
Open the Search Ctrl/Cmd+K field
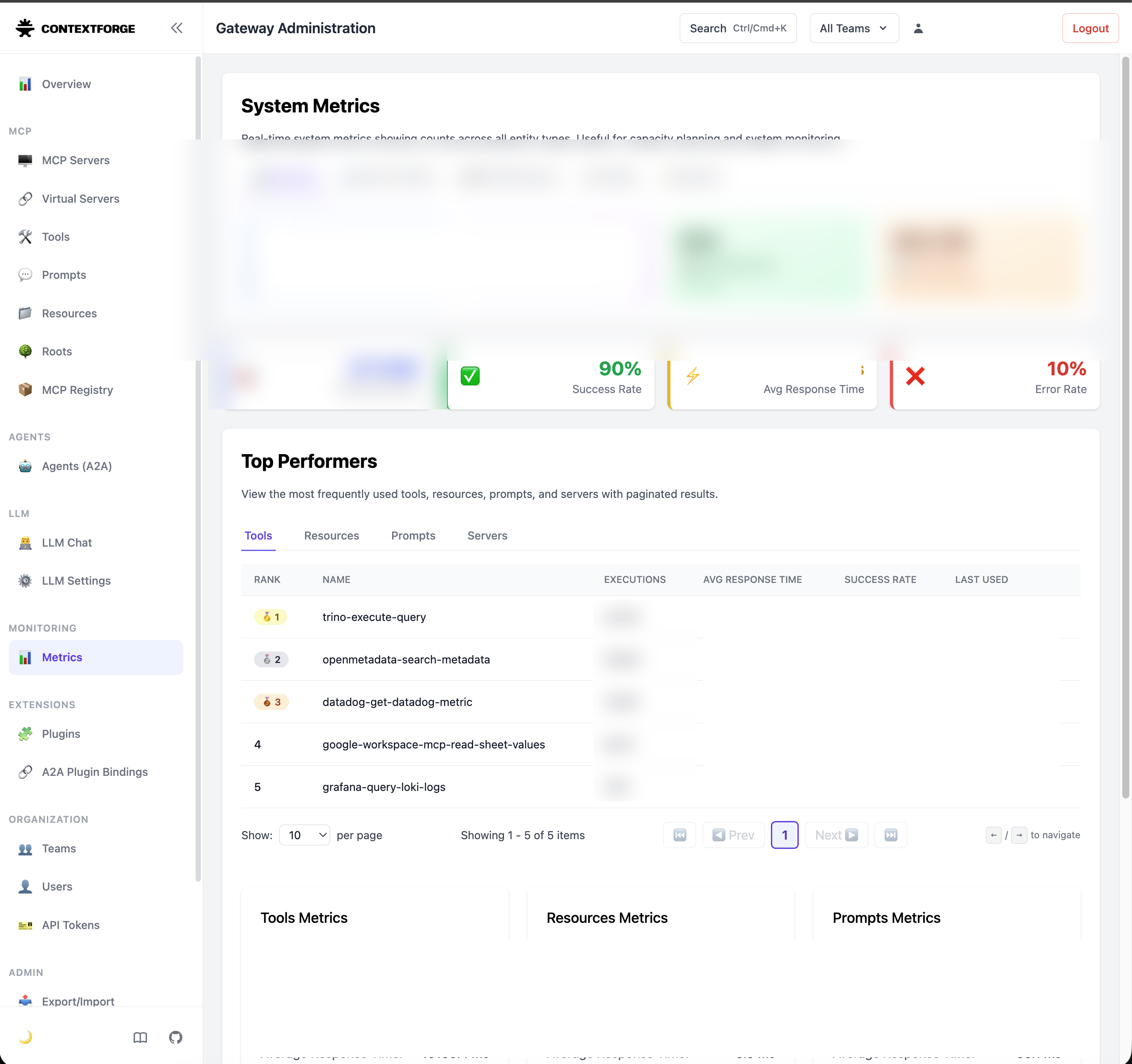tap(738, 28)
